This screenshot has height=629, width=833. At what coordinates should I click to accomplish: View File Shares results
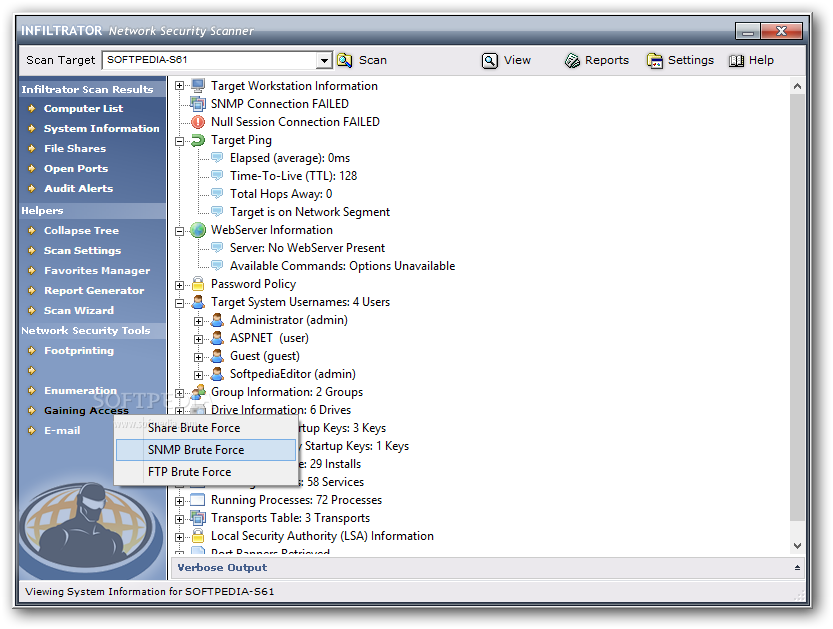tap(75, 149)
